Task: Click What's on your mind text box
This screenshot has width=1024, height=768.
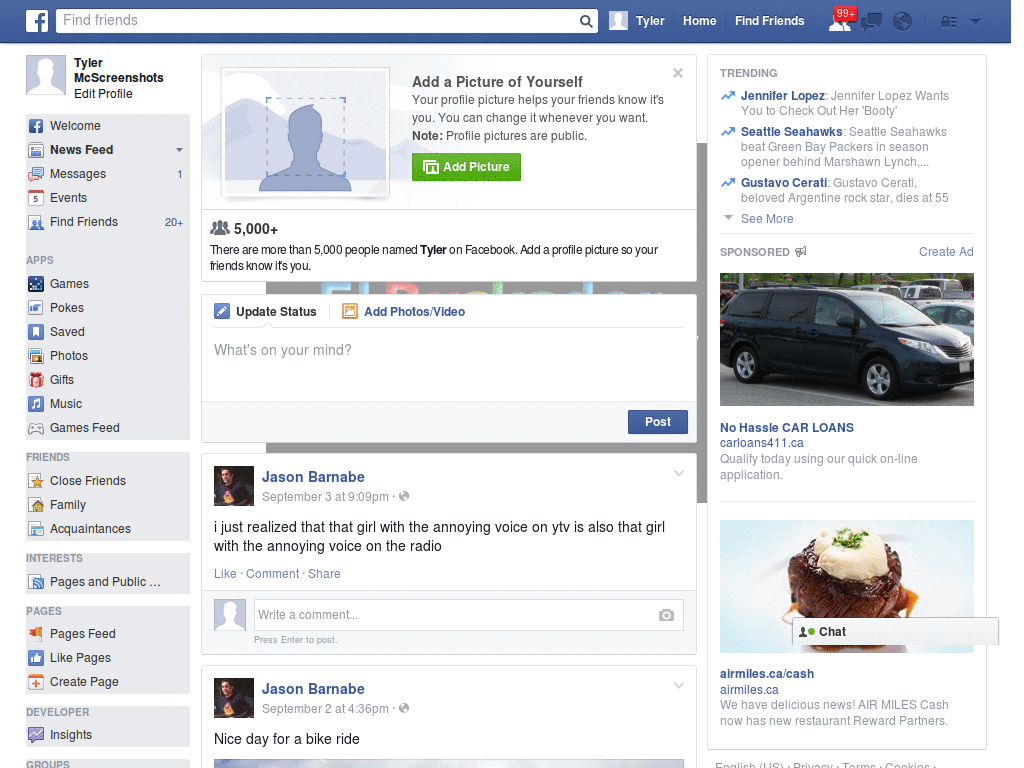Action: pos(449,366)
